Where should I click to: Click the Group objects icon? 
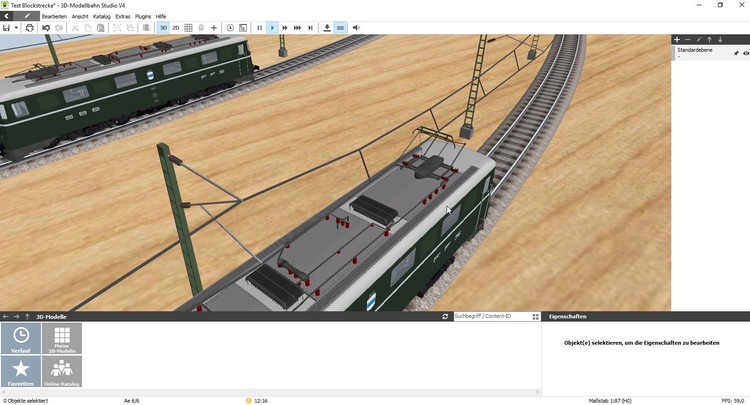(117, 28)
